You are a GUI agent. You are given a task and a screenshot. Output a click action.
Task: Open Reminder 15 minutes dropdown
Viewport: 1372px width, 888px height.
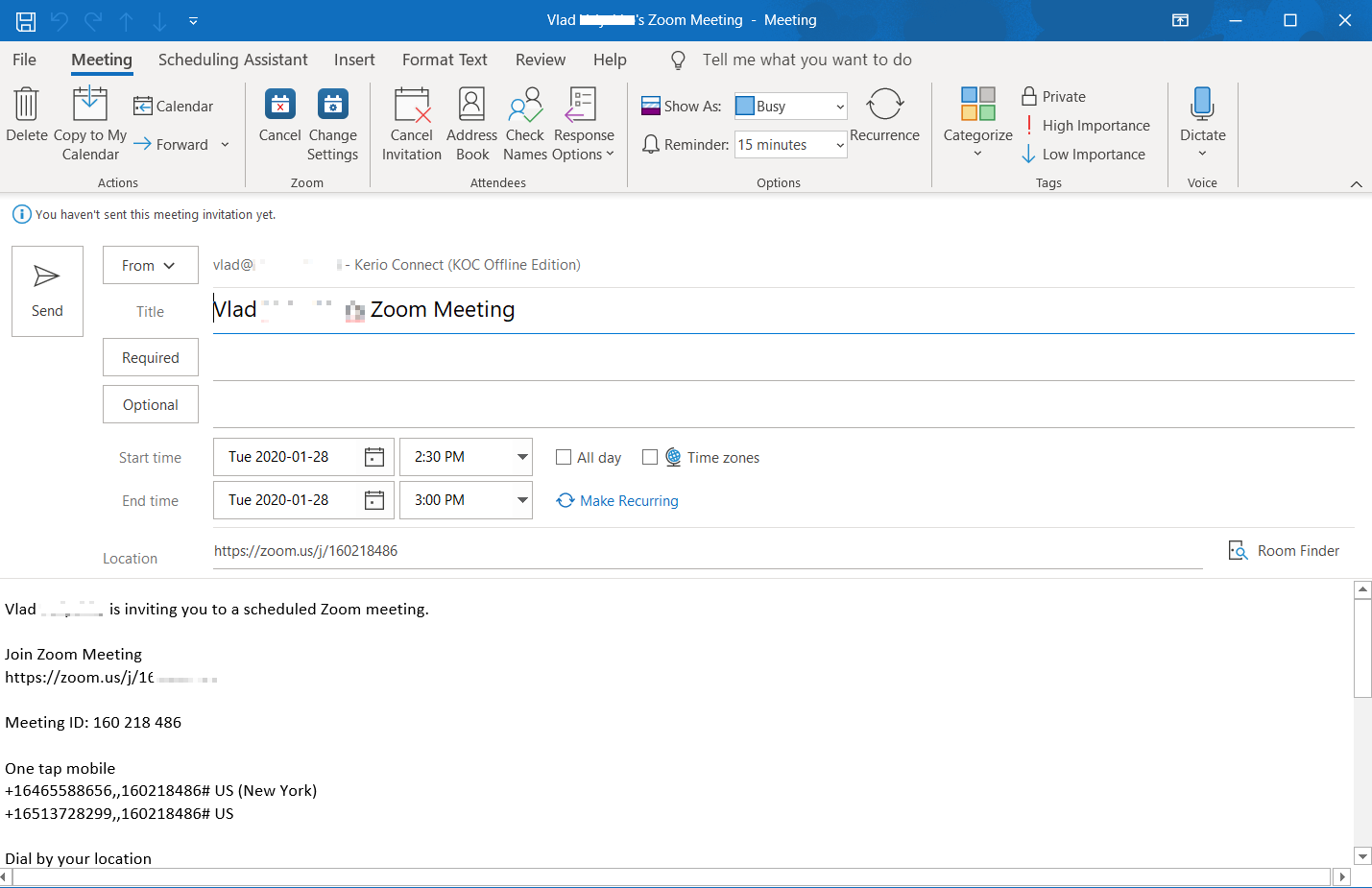click(x=840, y=145)
